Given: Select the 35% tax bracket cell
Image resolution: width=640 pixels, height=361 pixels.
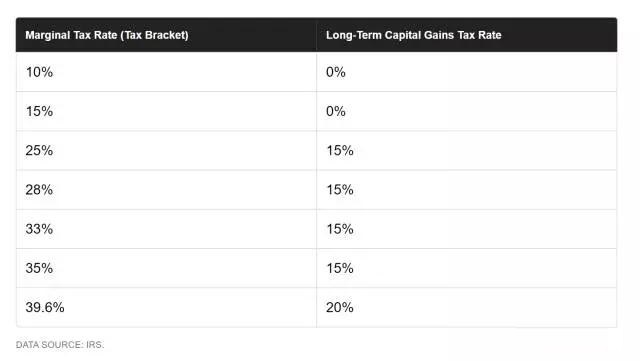Looking at the screenshot, I should point(166,268).
